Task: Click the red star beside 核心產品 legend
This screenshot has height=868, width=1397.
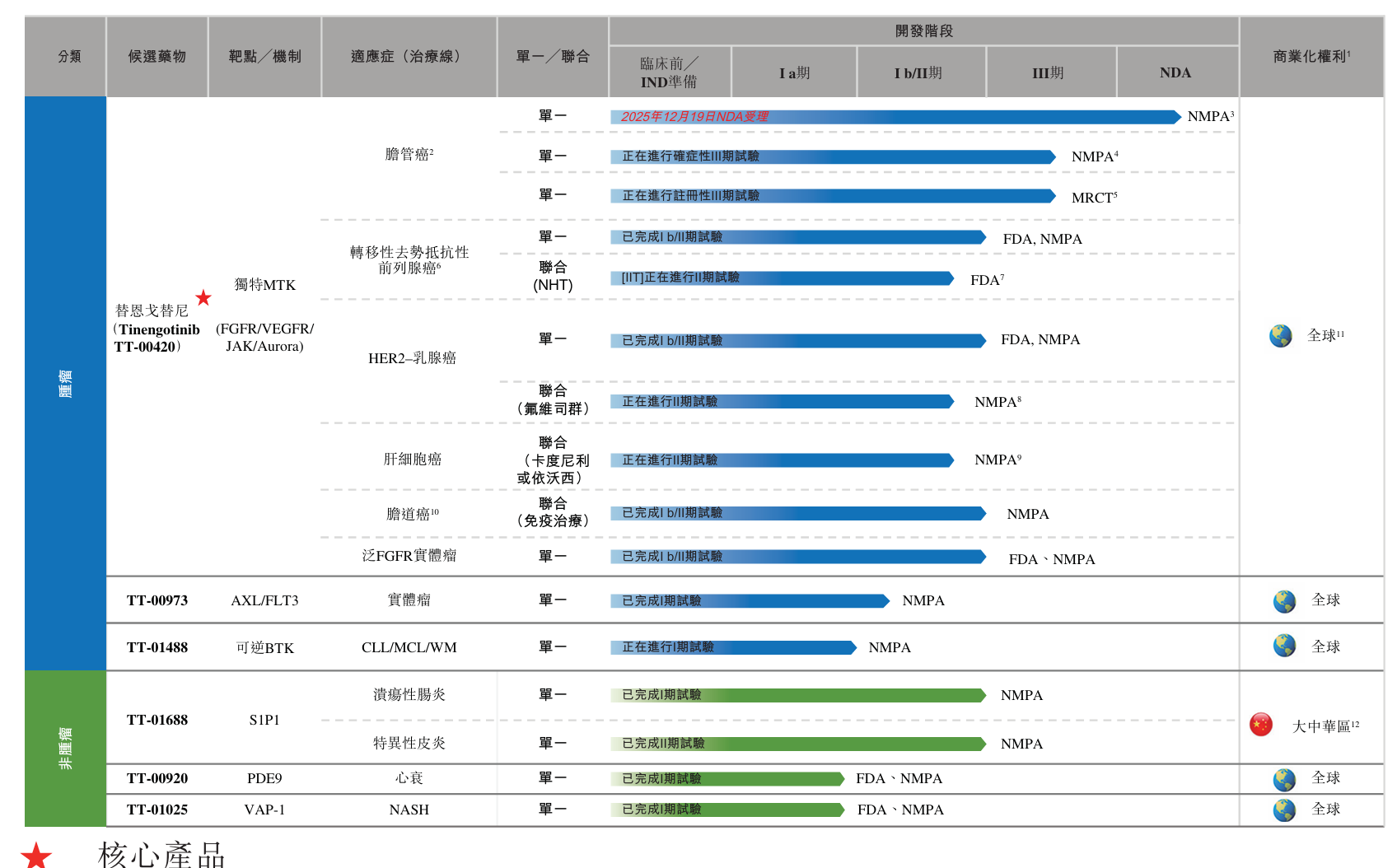Action: [36, 855]
